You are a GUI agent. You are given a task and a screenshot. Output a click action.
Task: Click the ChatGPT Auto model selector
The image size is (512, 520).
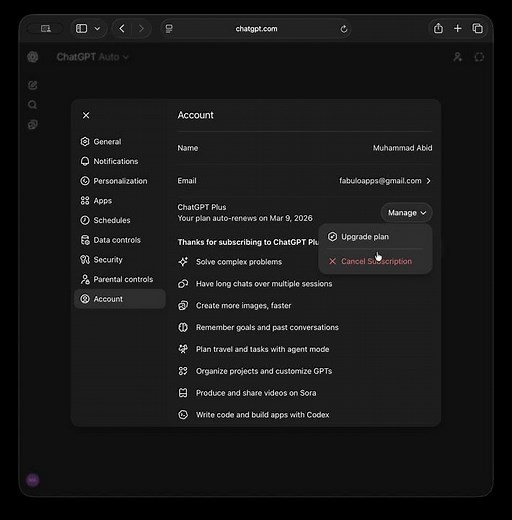[92, 57]
